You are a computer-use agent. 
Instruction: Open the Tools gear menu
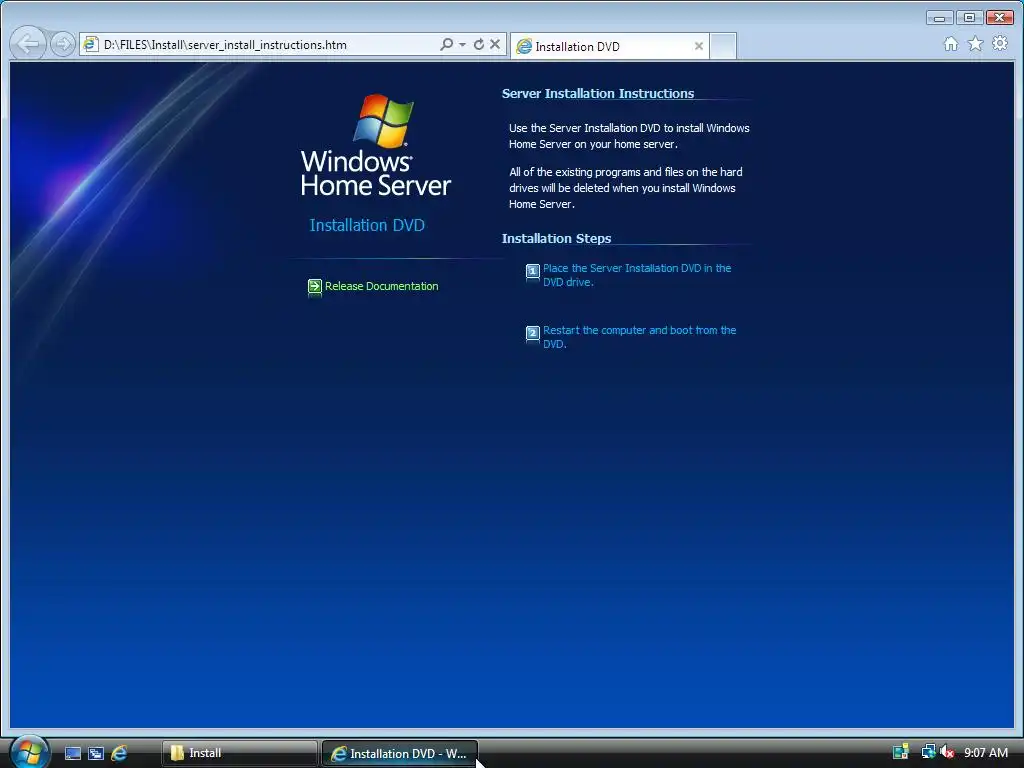(1000, 44)
